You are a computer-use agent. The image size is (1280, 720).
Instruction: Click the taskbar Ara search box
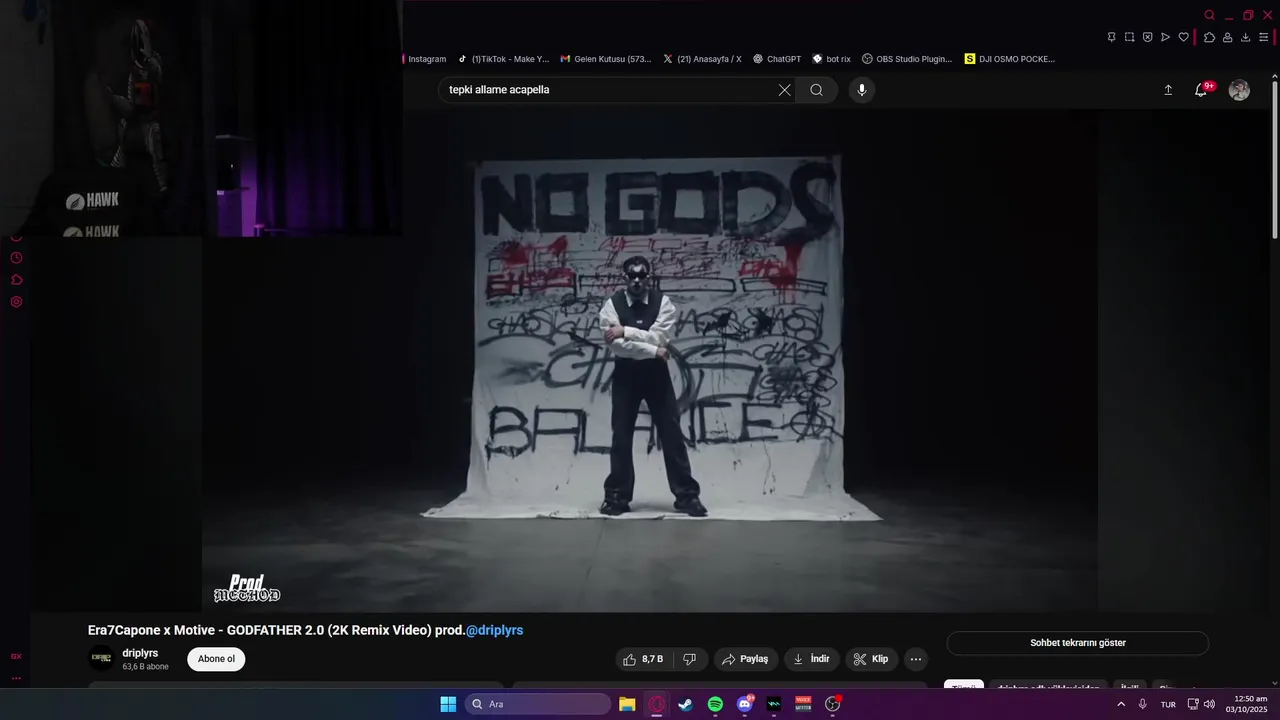point(538,704)
